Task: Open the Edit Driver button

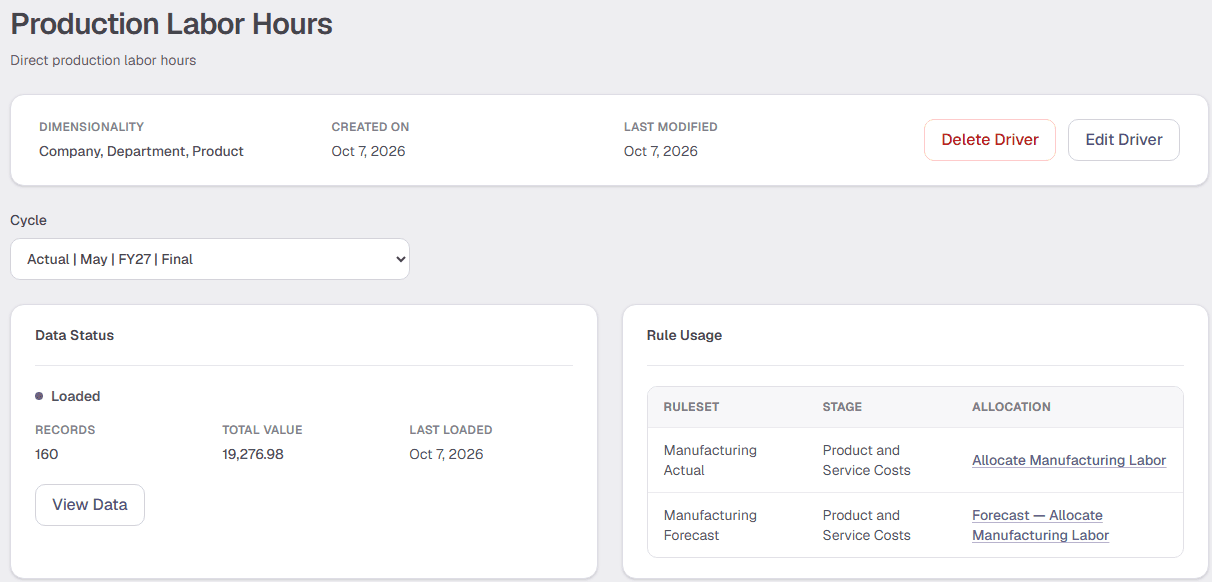Action: [1124, 140]
